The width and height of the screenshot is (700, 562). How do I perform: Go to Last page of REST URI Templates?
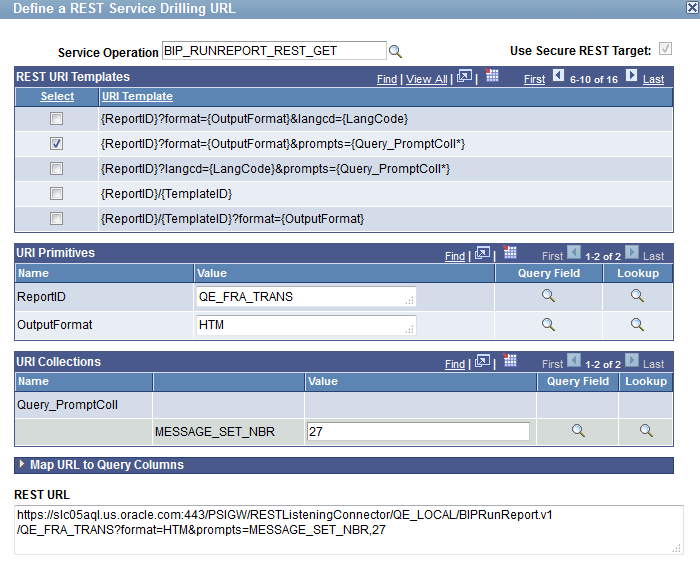654,79
